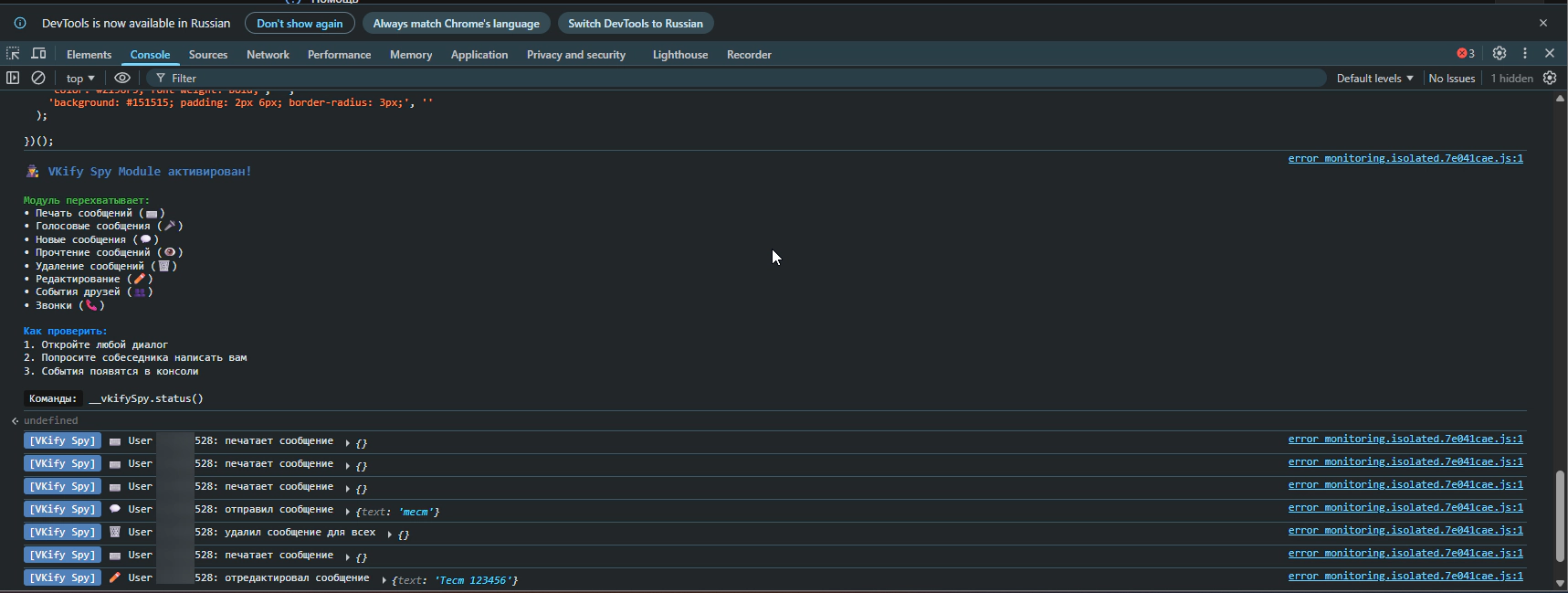Screen dimensions: 1568x593
Task: Open the customize DevTools three-dot menu
Action: click(x=1524, y=54)
